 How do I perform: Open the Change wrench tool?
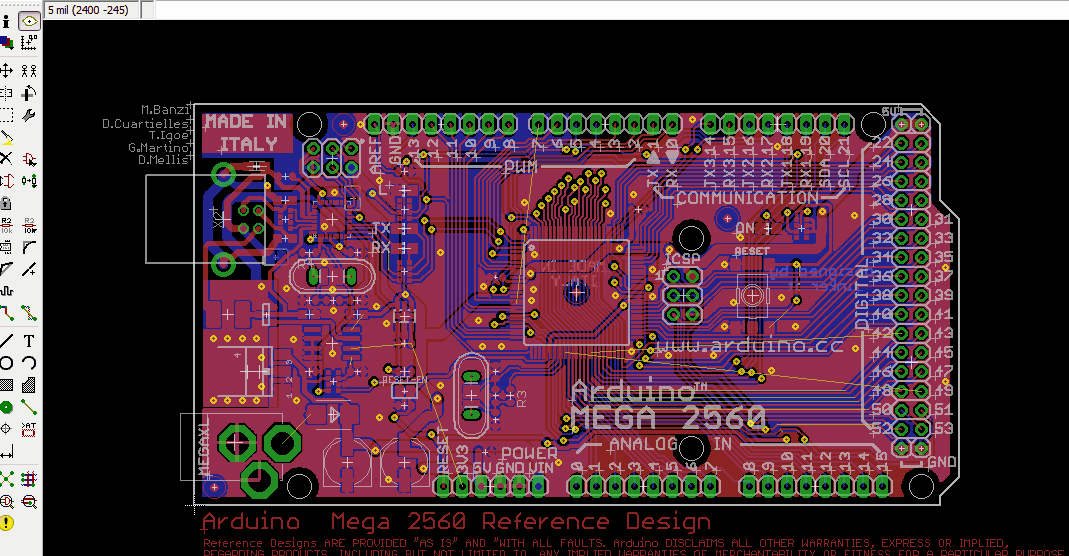(x=29, y=115)
